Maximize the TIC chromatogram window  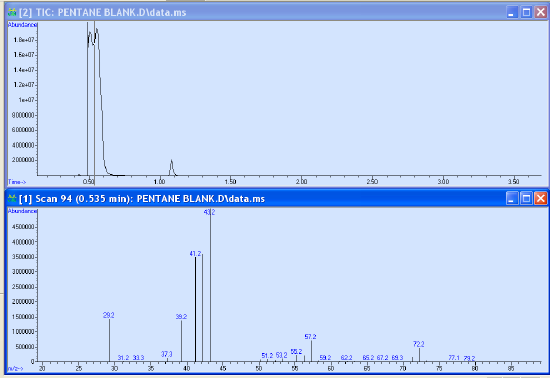[526, 13]
